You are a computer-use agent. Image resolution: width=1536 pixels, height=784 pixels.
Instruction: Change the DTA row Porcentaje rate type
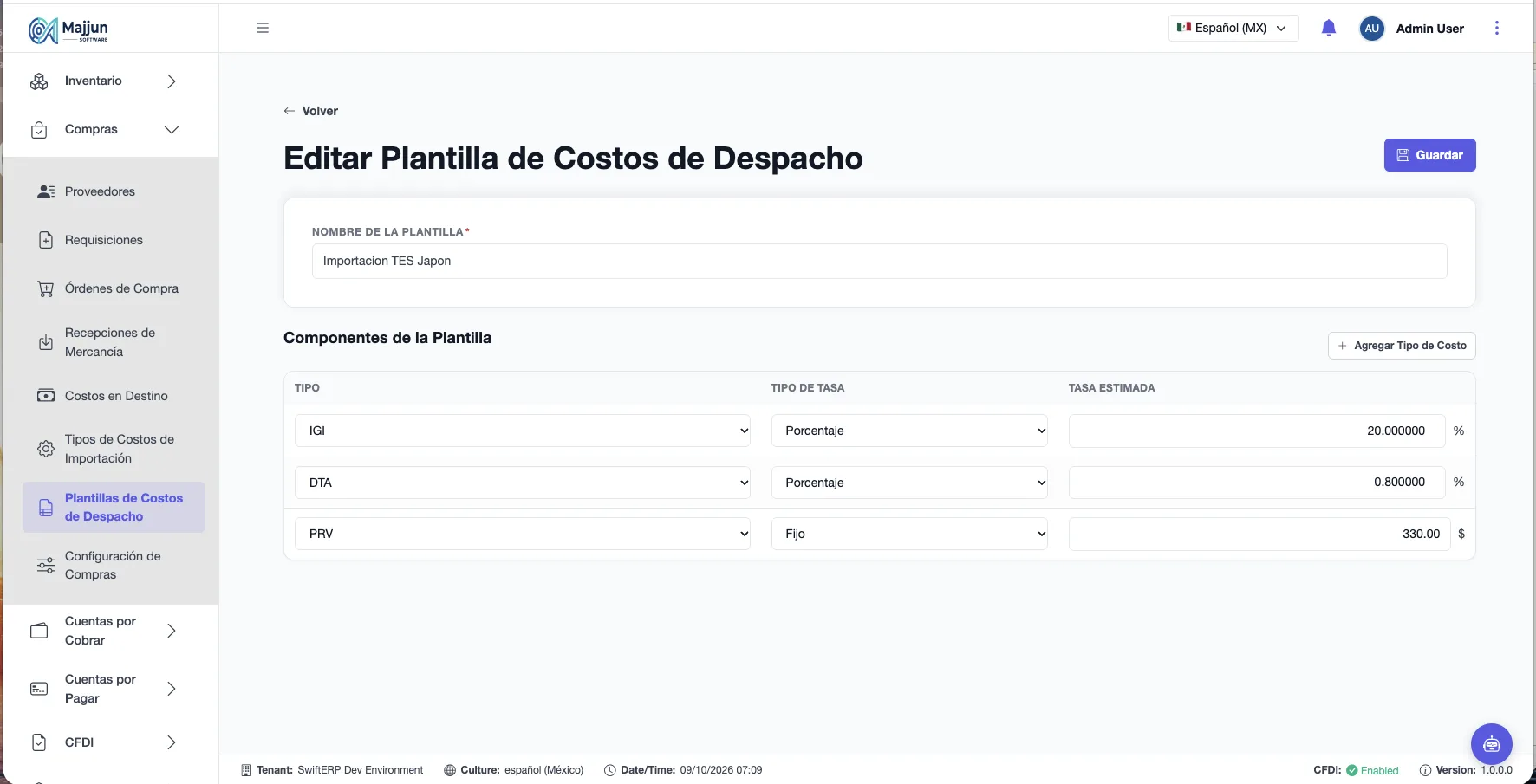click(909, 483)
